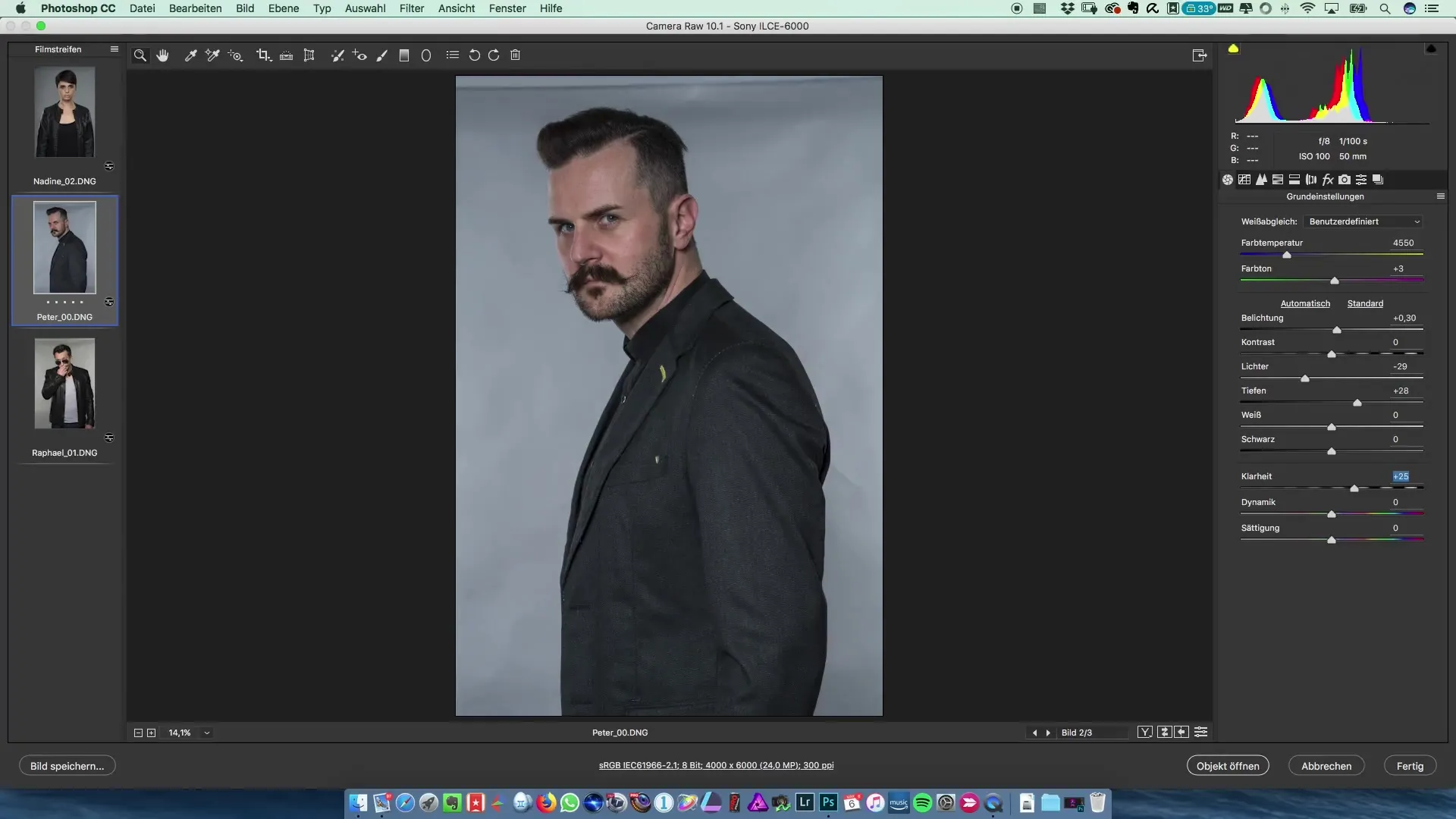The image size is (1456, 819).
Task: Click the Fertig button
Action: click(x=1410, y=766)
